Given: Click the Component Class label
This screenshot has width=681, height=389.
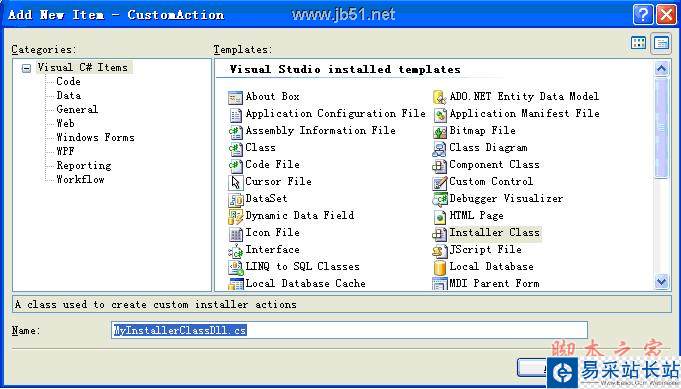Looking at the screenshot, I should [494, 165].
